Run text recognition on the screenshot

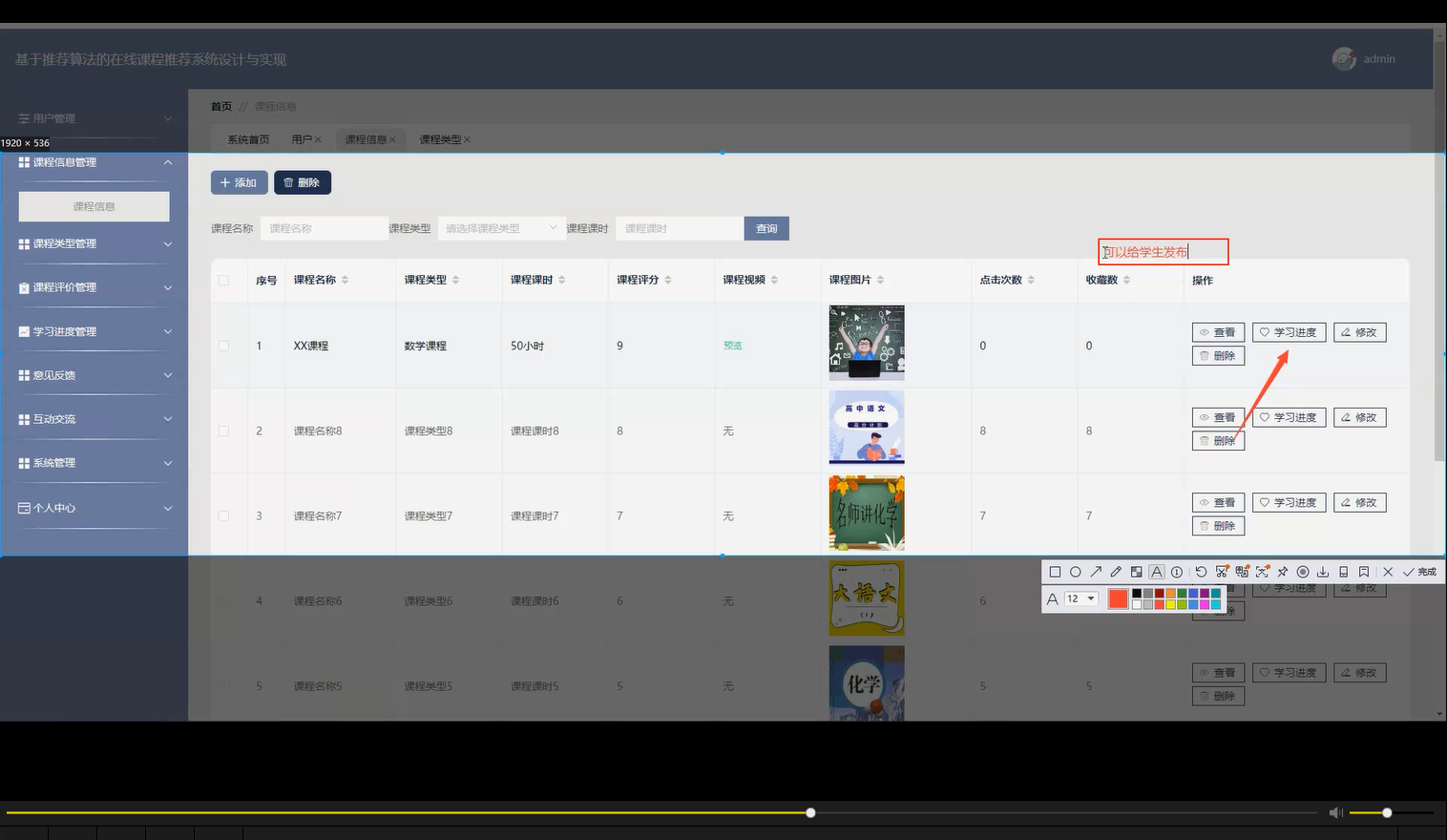1263,572
